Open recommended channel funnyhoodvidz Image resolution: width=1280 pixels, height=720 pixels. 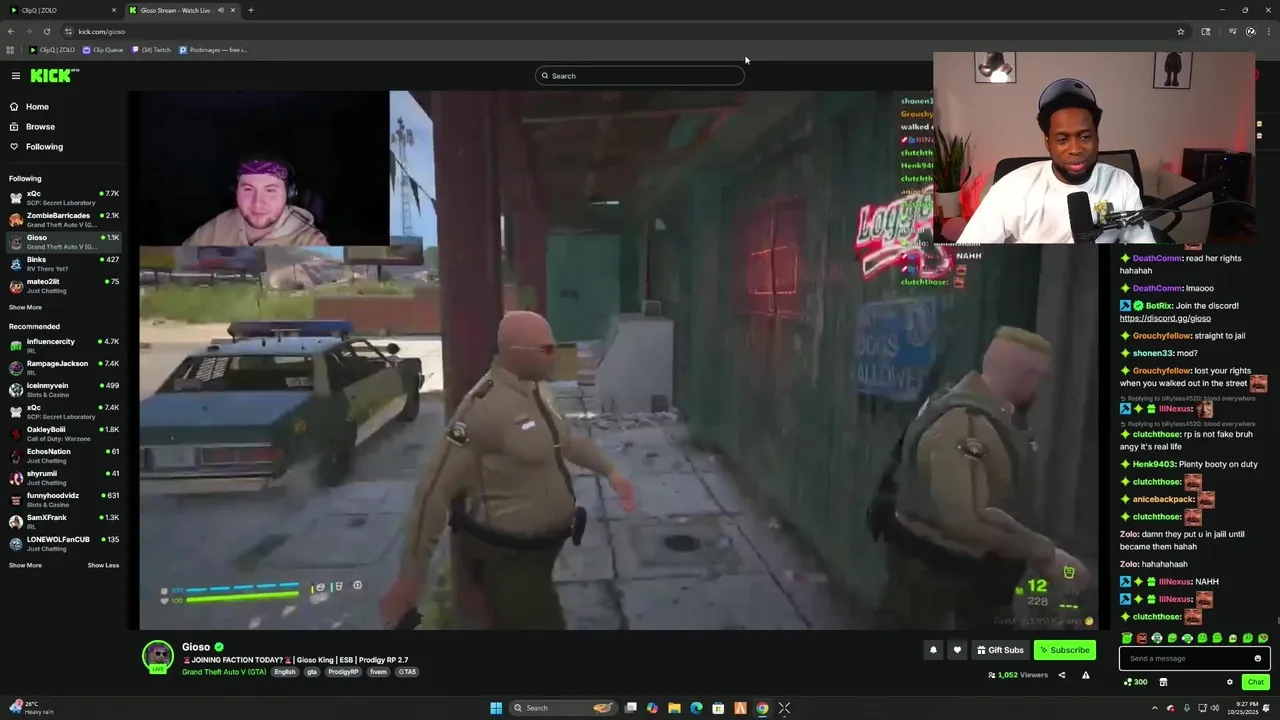pyautogui.click(x=64, y=500)
